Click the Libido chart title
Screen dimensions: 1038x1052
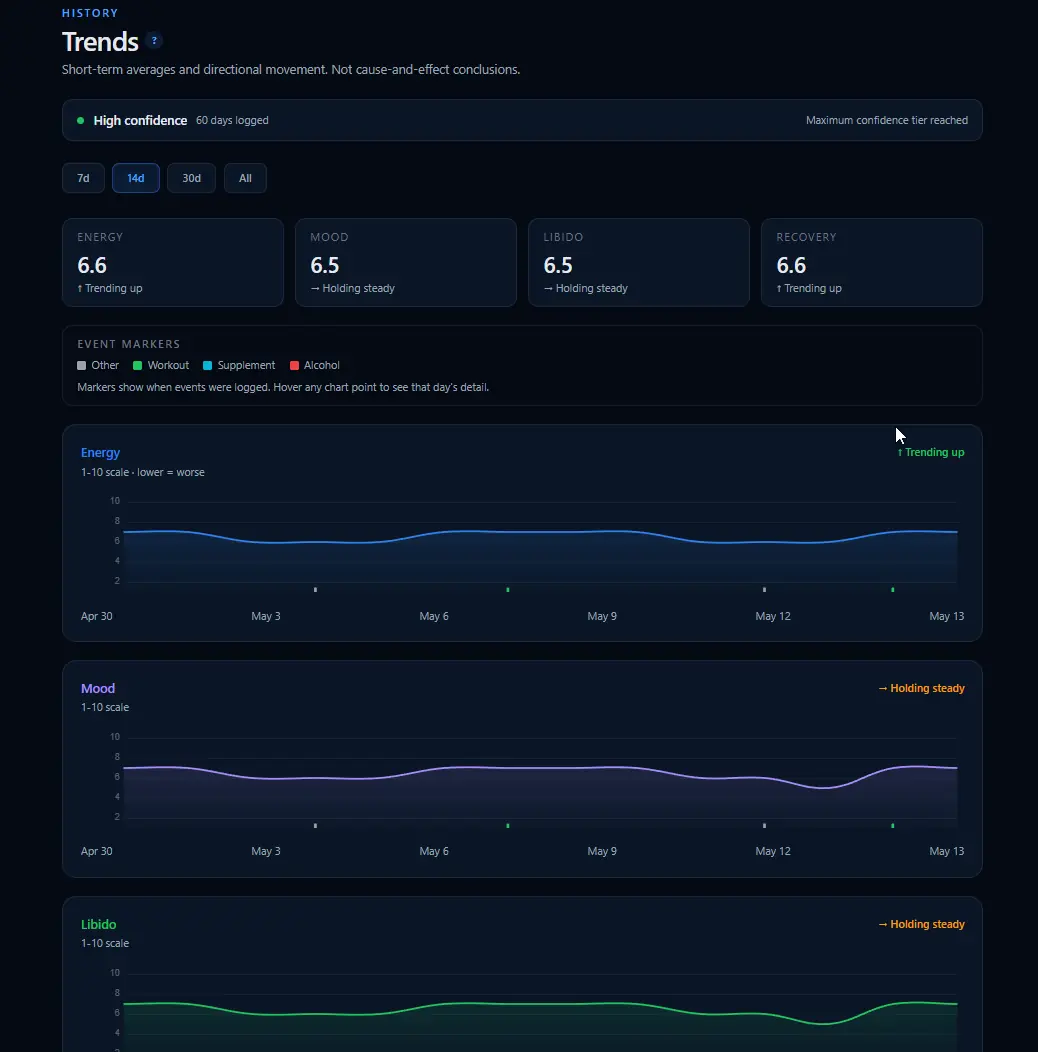coord(99,925)
